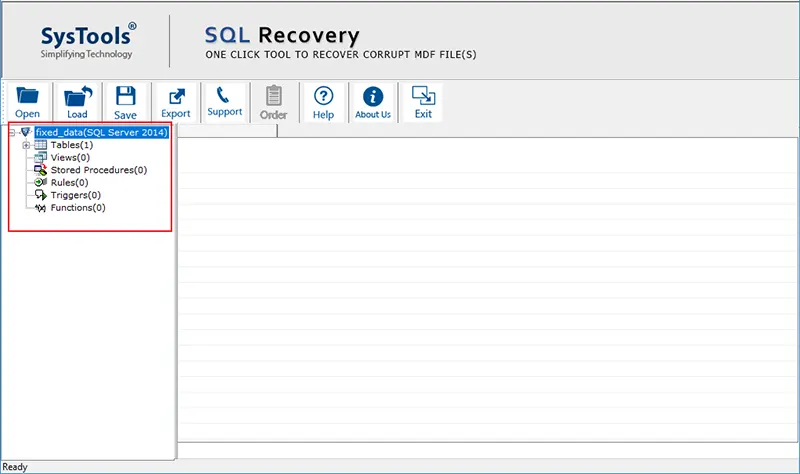Click the empty tab above data grid
Viewport: 800px width, 474px height.
(x=227, y=131)
